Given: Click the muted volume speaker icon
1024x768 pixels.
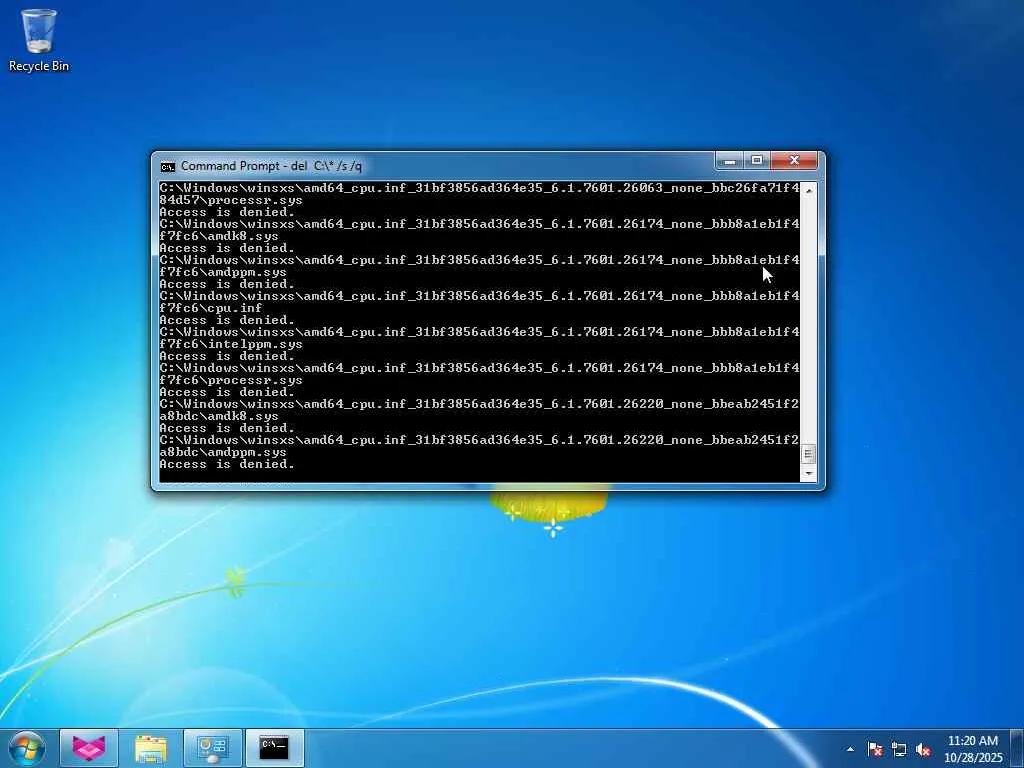Looking at the screenshot, I should click(923, 749).
